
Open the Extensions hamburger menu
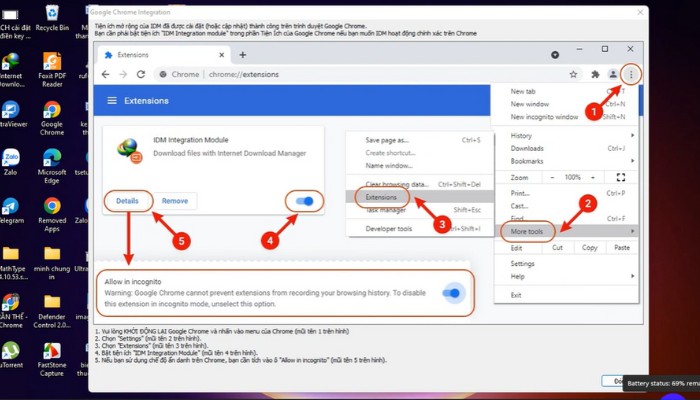click(x=112, y=100)
